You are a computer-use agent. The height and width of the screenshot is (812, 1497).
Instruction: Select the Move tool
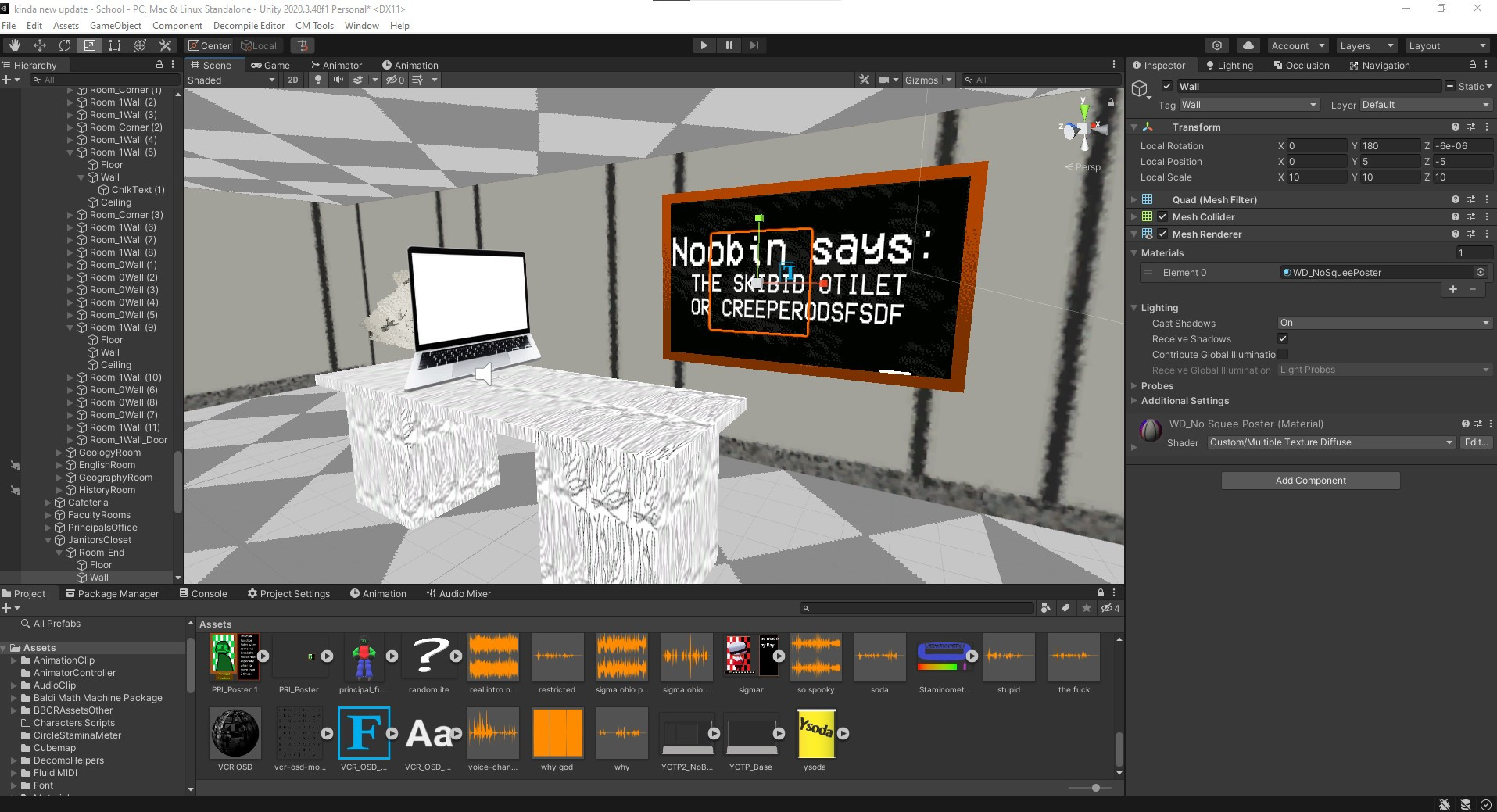[x=39, y=45]
